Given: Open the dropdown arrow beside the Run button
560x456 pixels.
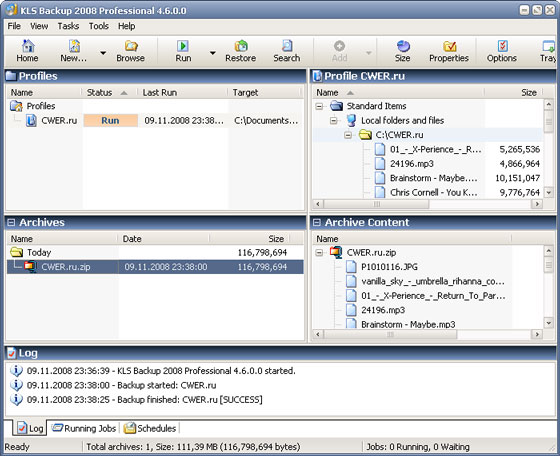Looking at the screenshot, I should coord(213,53).
